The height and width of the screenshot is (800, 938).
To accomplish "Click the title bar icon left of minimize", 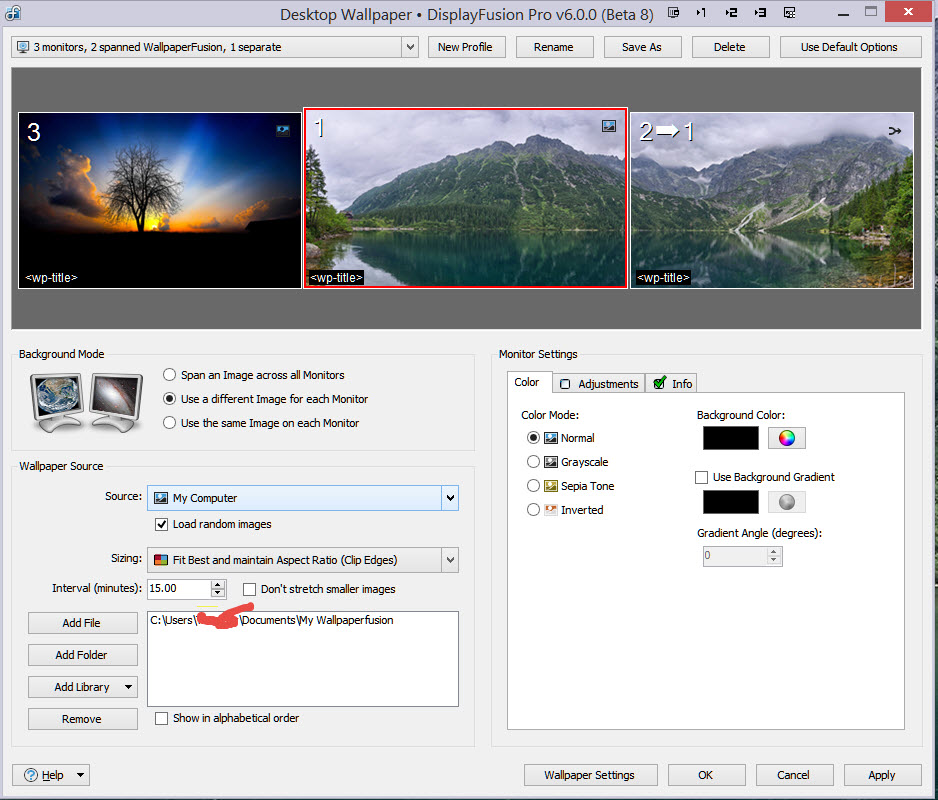I will click(790, 13).
